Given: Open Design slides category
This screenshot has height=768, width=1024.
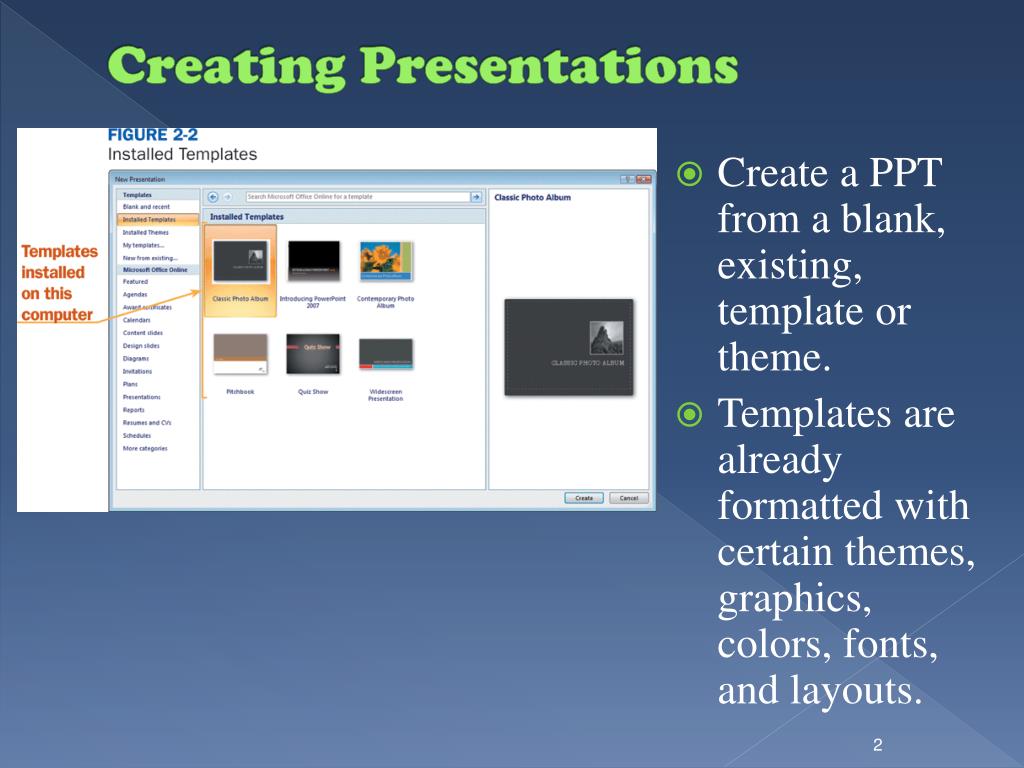Looking at the screenshot, I should point(141,346).
